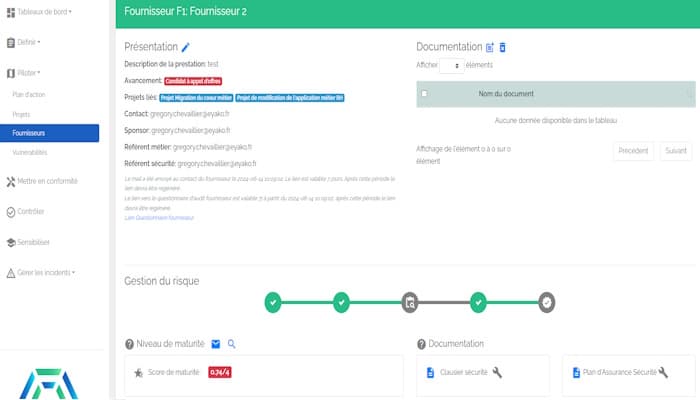This screenshot has height=400, width=700.
Task: Click Projet Migration du coeur métier tag
Action: tap(196, 98)
